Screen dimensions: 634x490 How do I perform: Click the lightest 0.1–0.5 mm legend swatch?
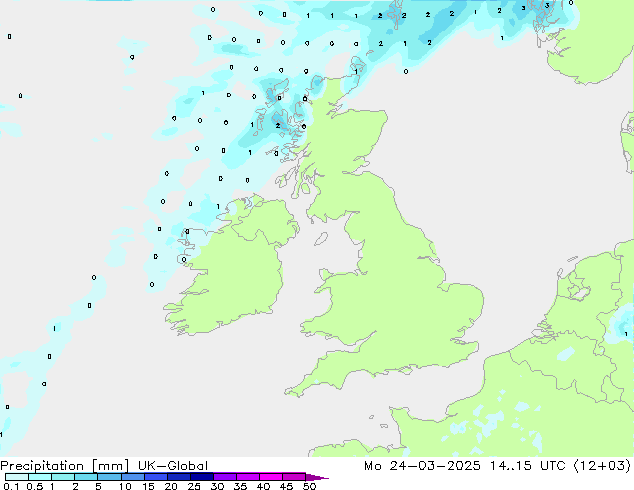coord(17,477)
